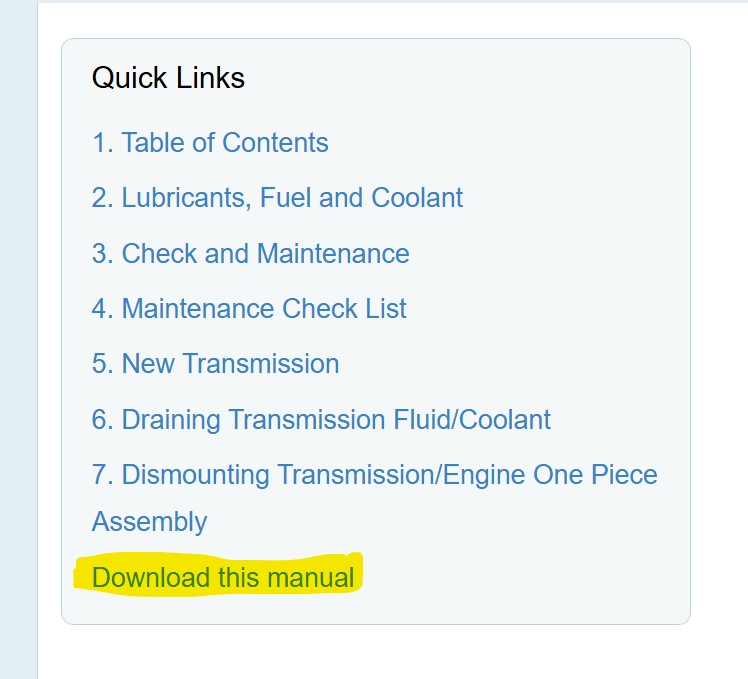The image size is (748, 679).
Task: Open Draining Transmission Fluid/Coolant link
Action: click(321, 420)
